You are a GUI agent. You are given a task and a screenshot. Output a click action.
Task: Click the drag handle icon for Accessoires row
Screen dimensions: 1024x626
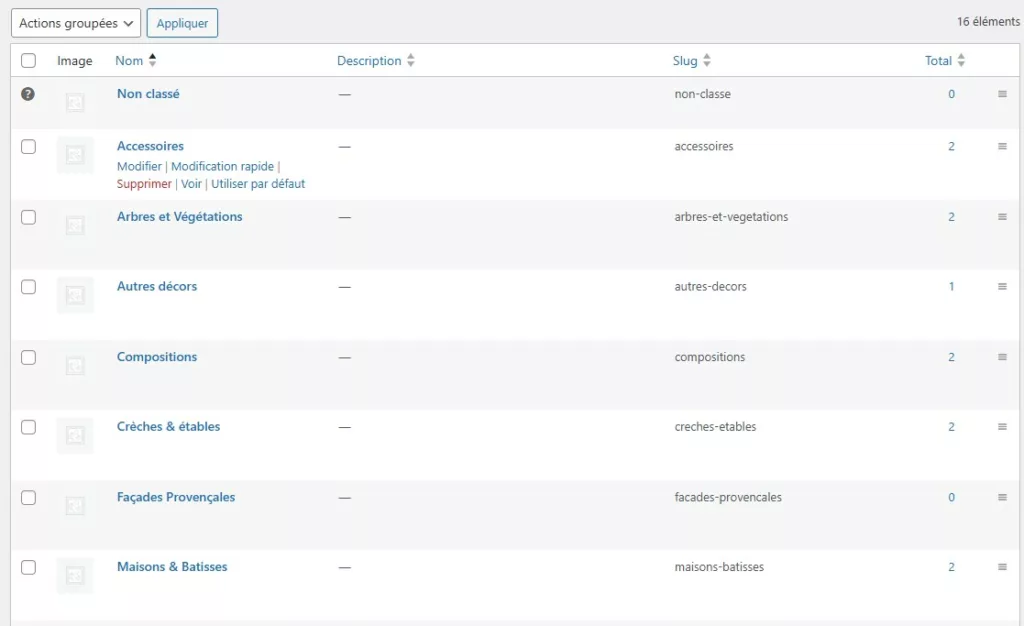1002,146
